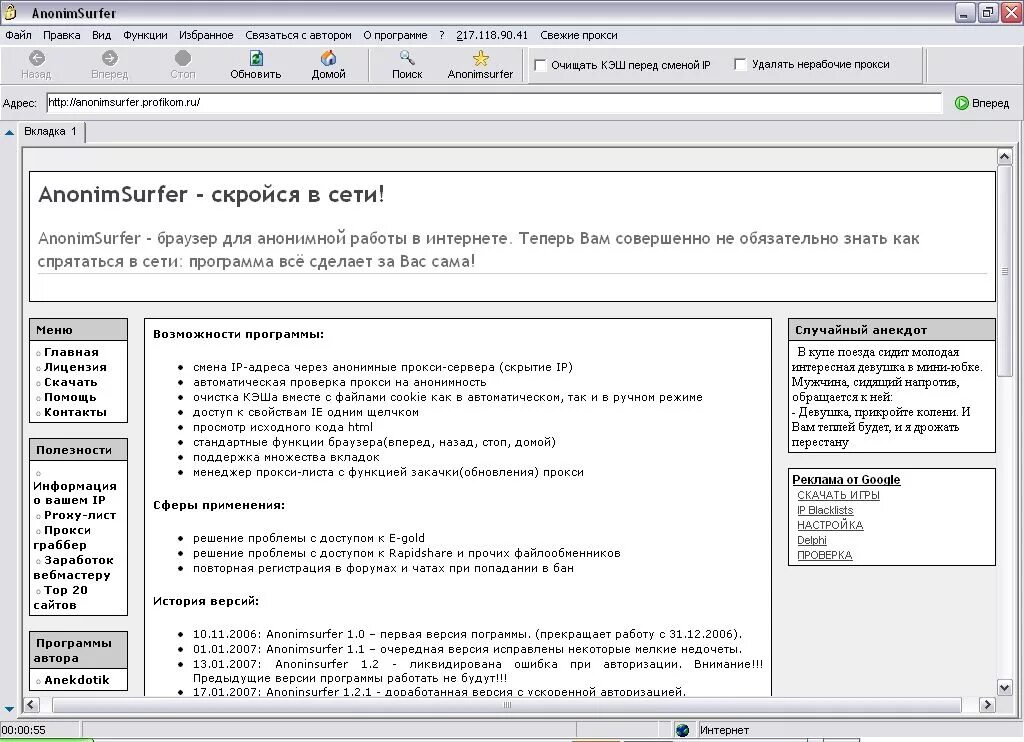Viewport: 1024px width, 742px height.
Task: Click the green Вперед go button
Action: click(x=982, y=103)
